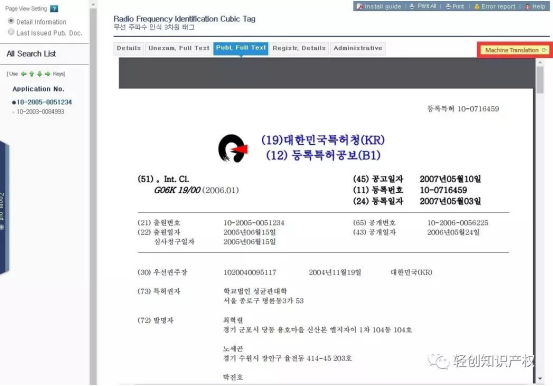Expand the Zoom out side panel

tap(4, 208)
